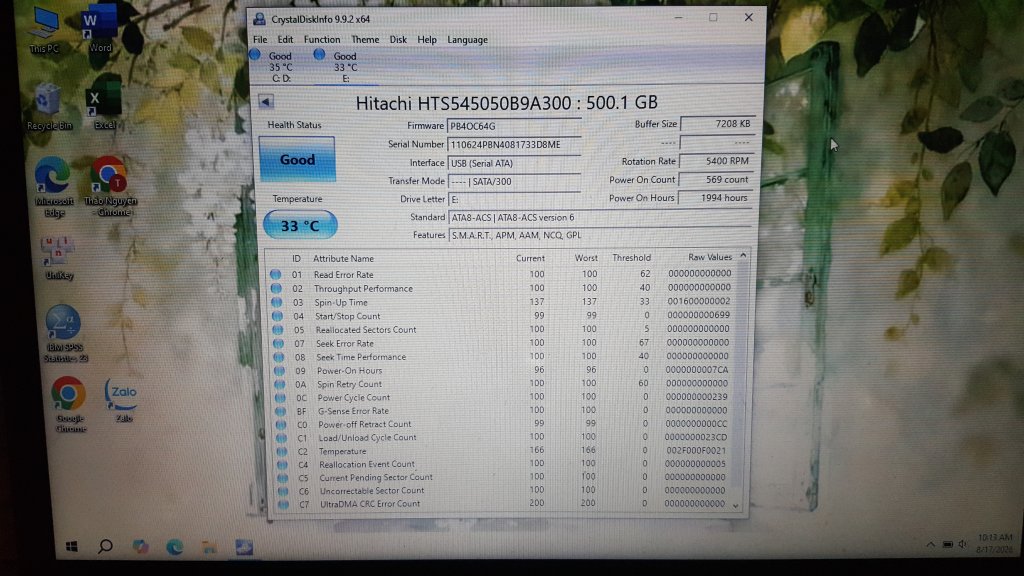Viewport: 1024px width, 576px height.
Task: Open the Recycle Bin desktop icon
Action: 49,108
